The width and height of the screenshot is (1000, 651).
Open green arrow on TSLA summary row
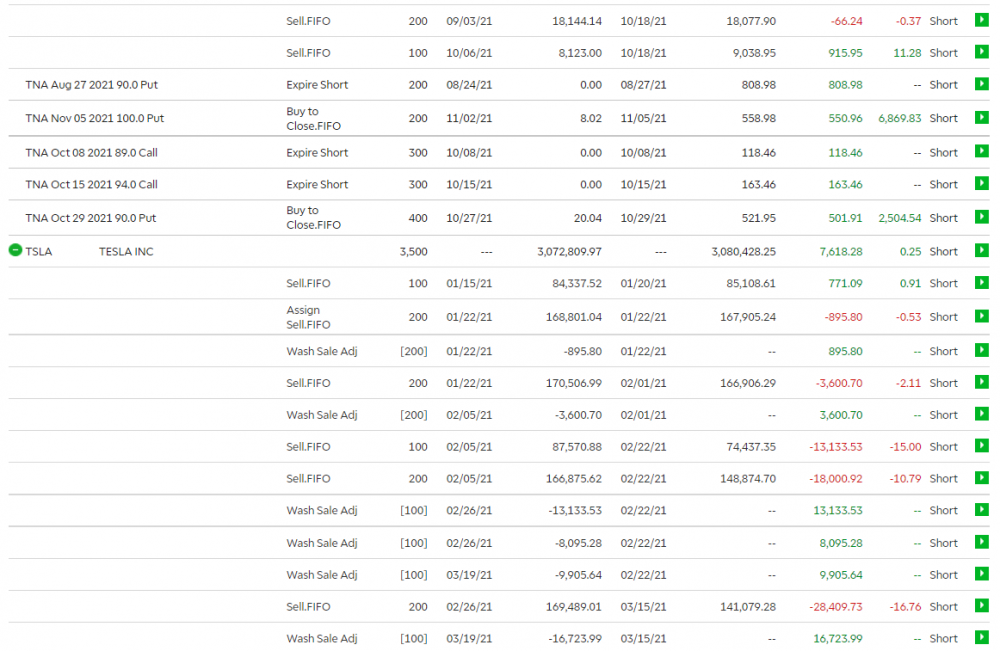[x=981, y=252]
